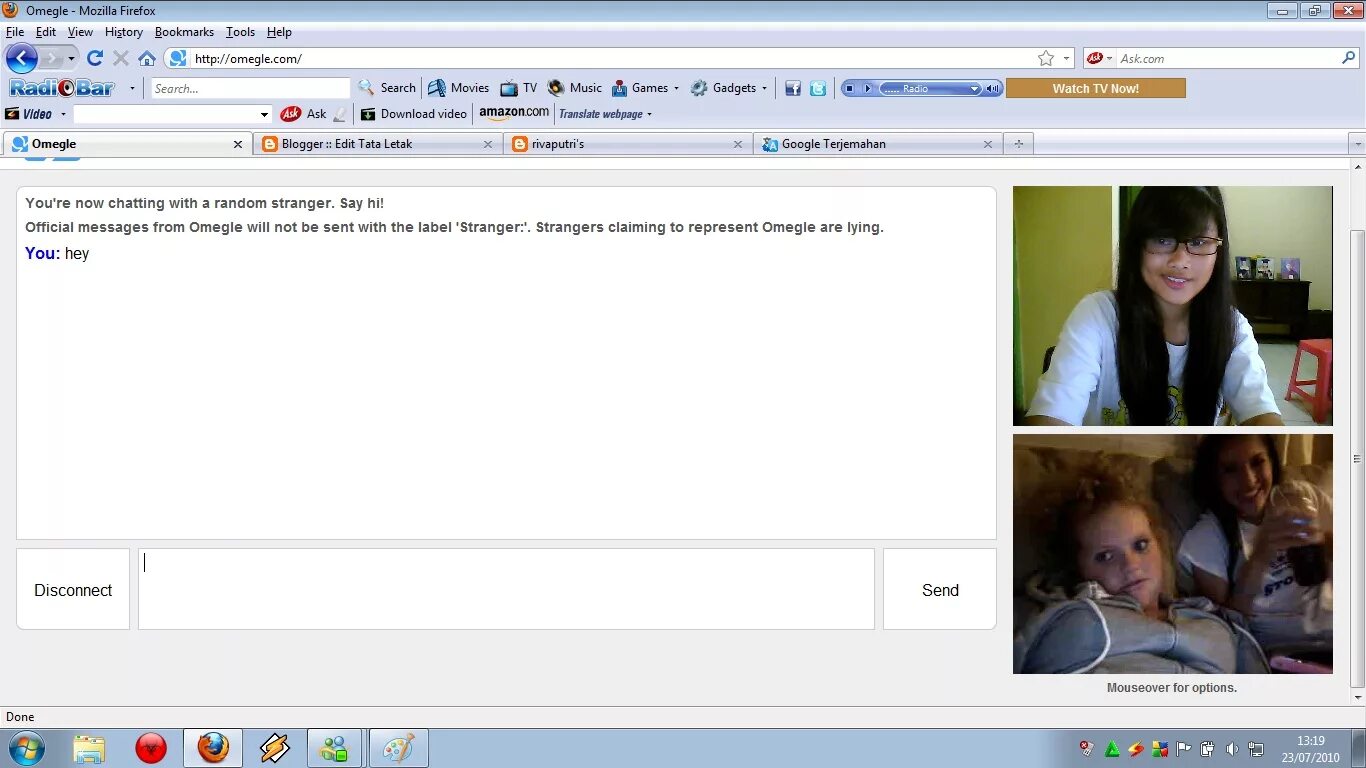This screenshot has width=1366, height=768.
Task: Open the Bookmarks menu
Action: pos(184,32)
